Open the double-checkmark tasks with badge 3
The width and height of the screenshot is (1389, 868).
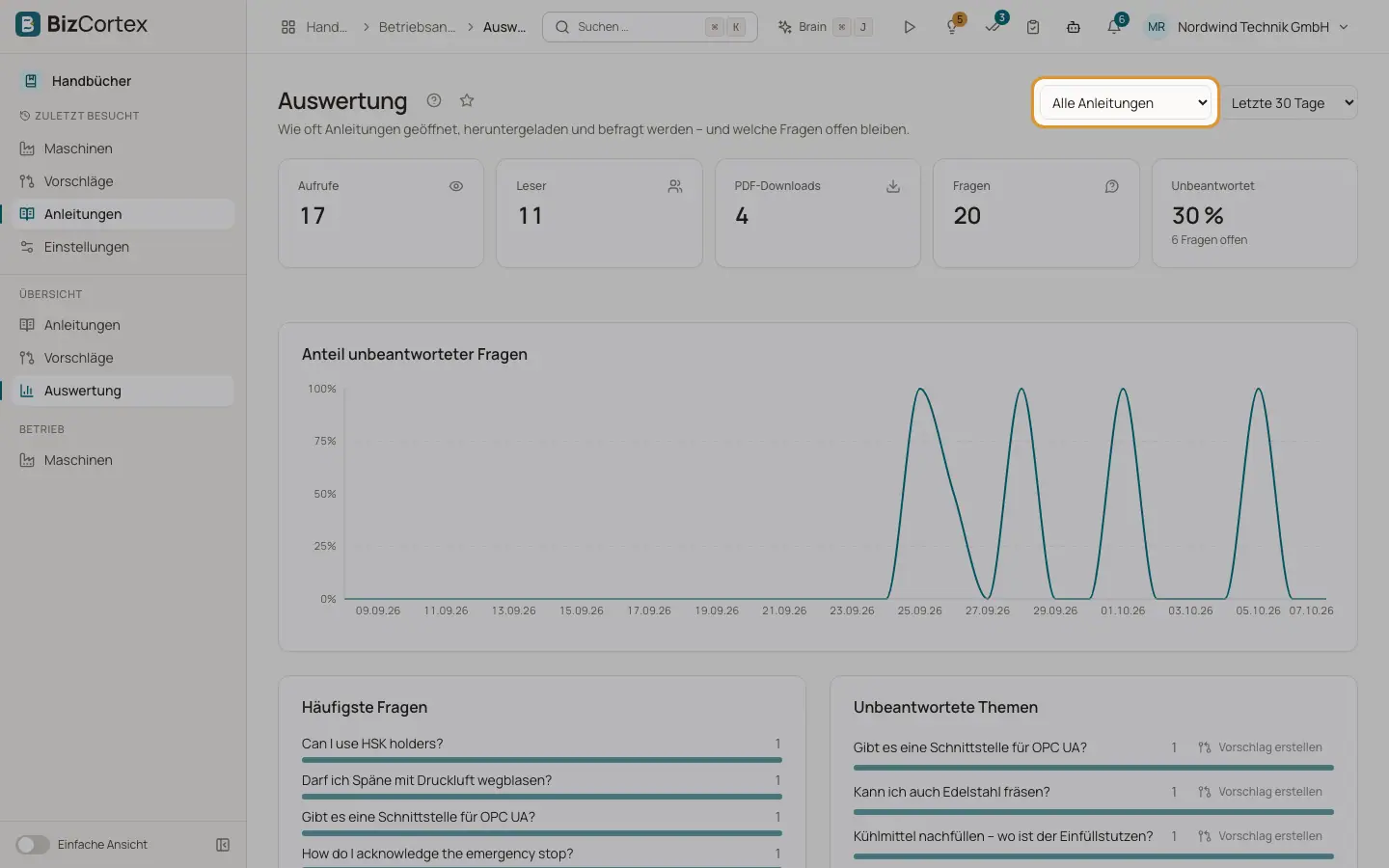pos(993,27)
